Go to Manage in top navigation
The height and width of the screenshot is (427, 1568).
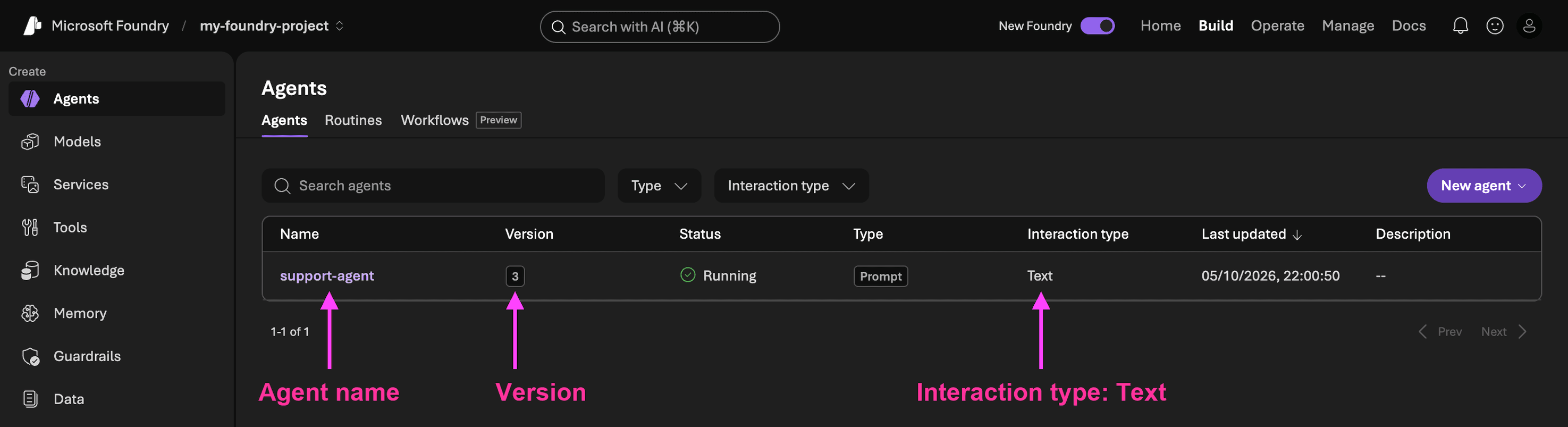click(x=1347, y=26)
